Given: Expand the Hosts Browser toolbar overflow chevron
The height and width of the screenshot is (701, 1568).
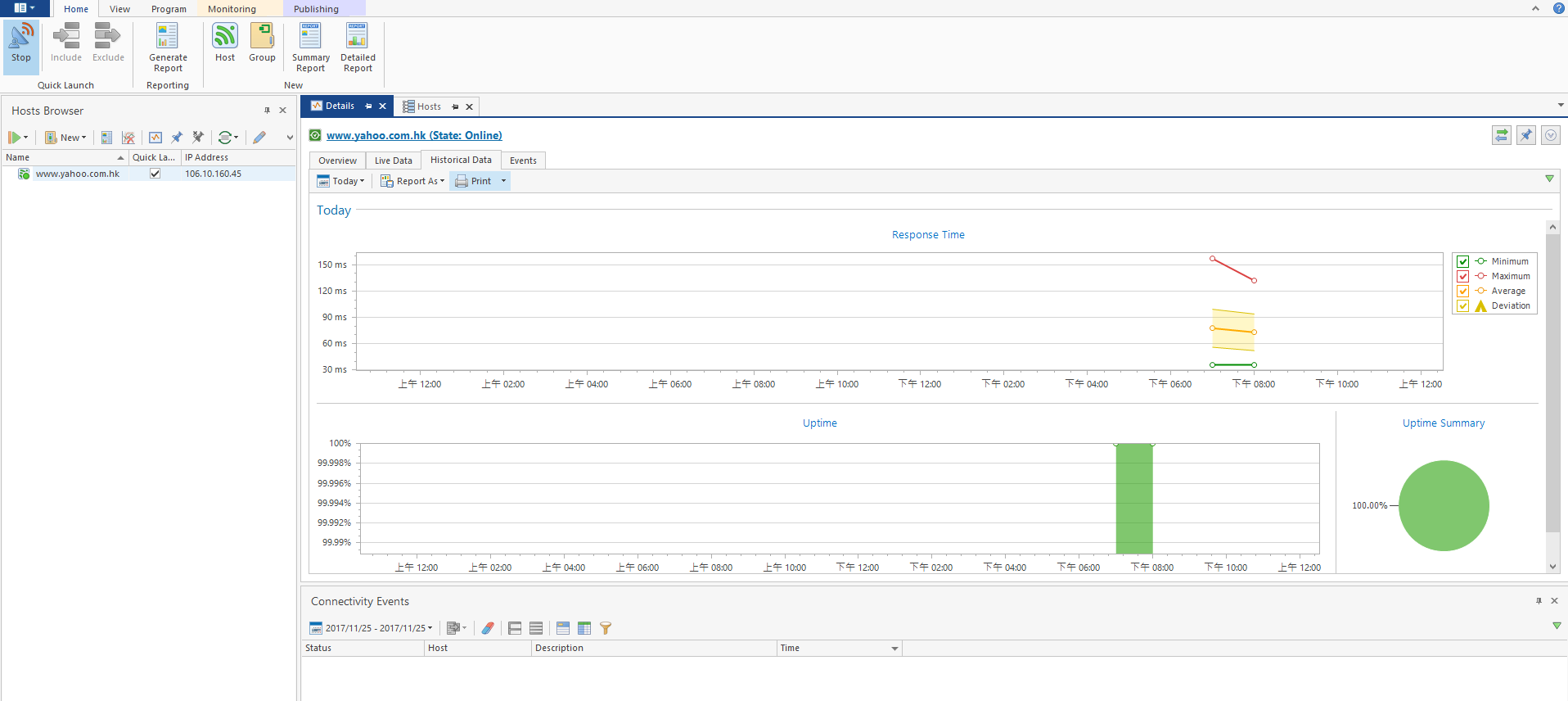Looking at the screenshot, I should (290, 138).
